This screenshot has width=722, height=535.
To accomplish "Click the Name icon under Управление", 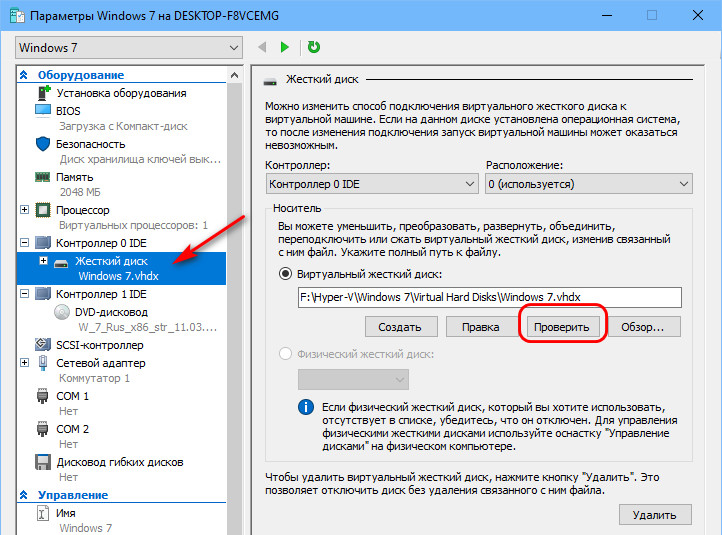I will pos(42,513).
